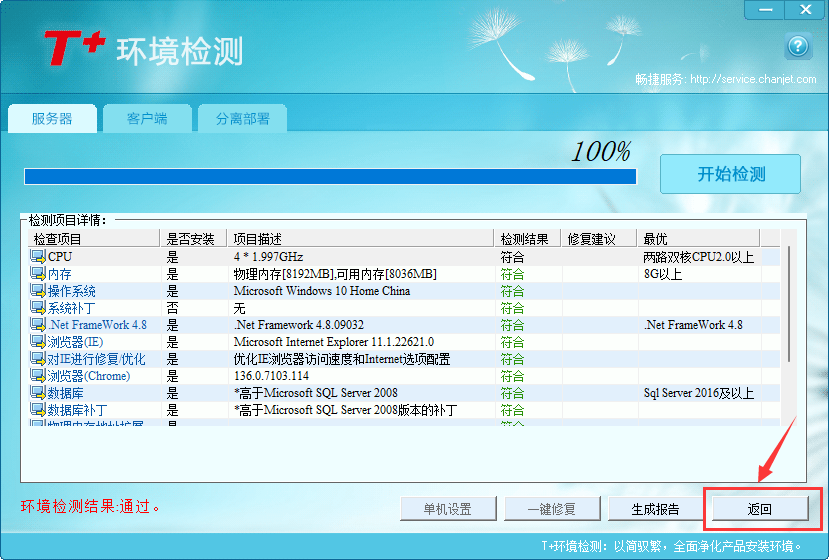This screenshot has height=560, width=829.
Task: Start detection with 开始检测 button
Action: (731, 174)
